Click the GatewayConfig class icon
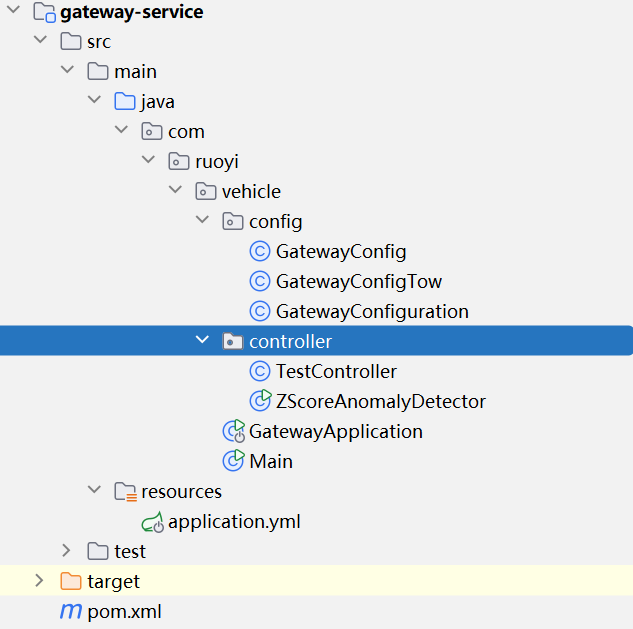This screenshot has height=629, width=633. point(260,252)
